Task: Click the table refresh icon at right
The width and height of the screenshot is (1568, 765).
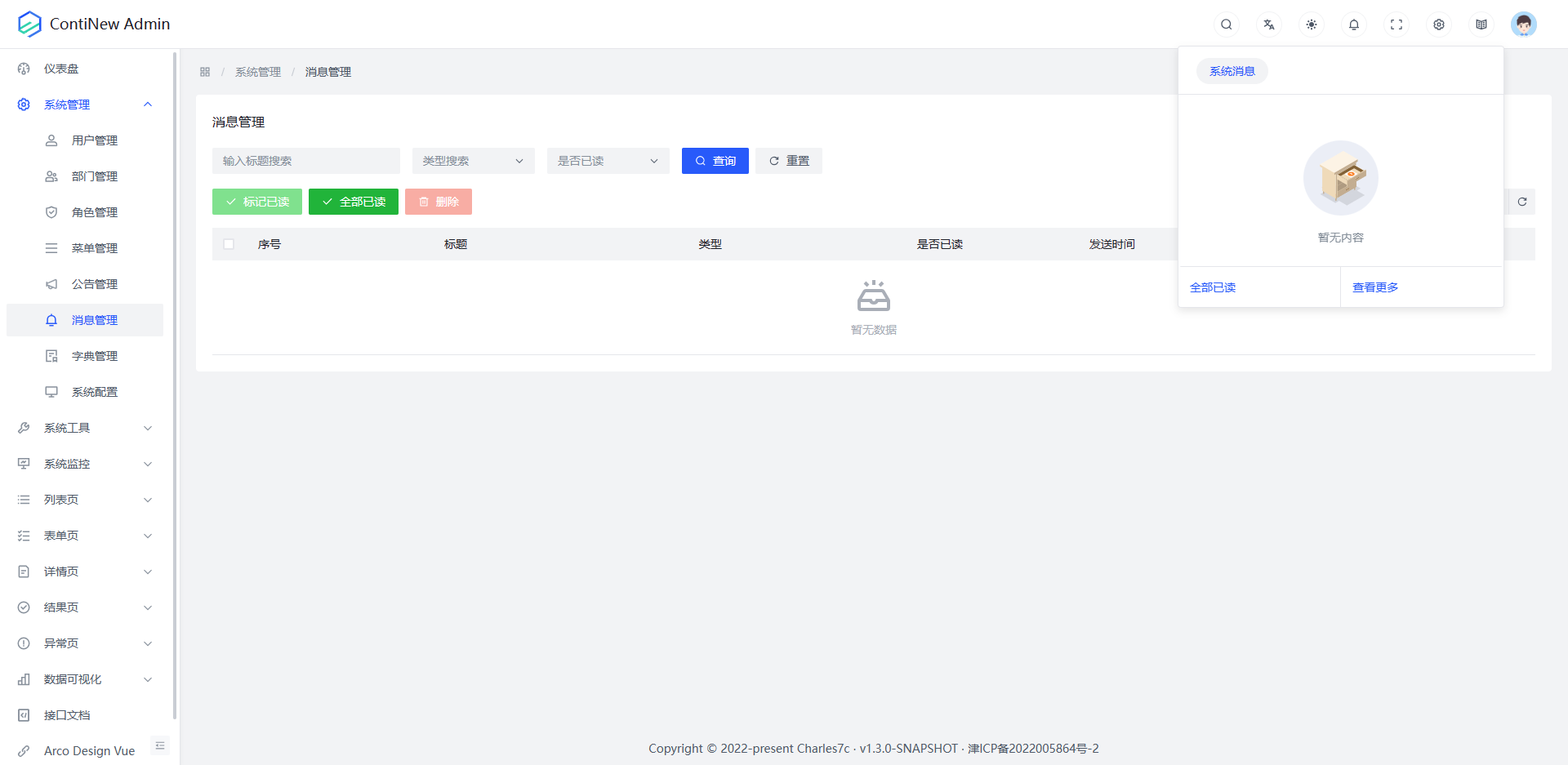Action: click(x=1521, y=202)
